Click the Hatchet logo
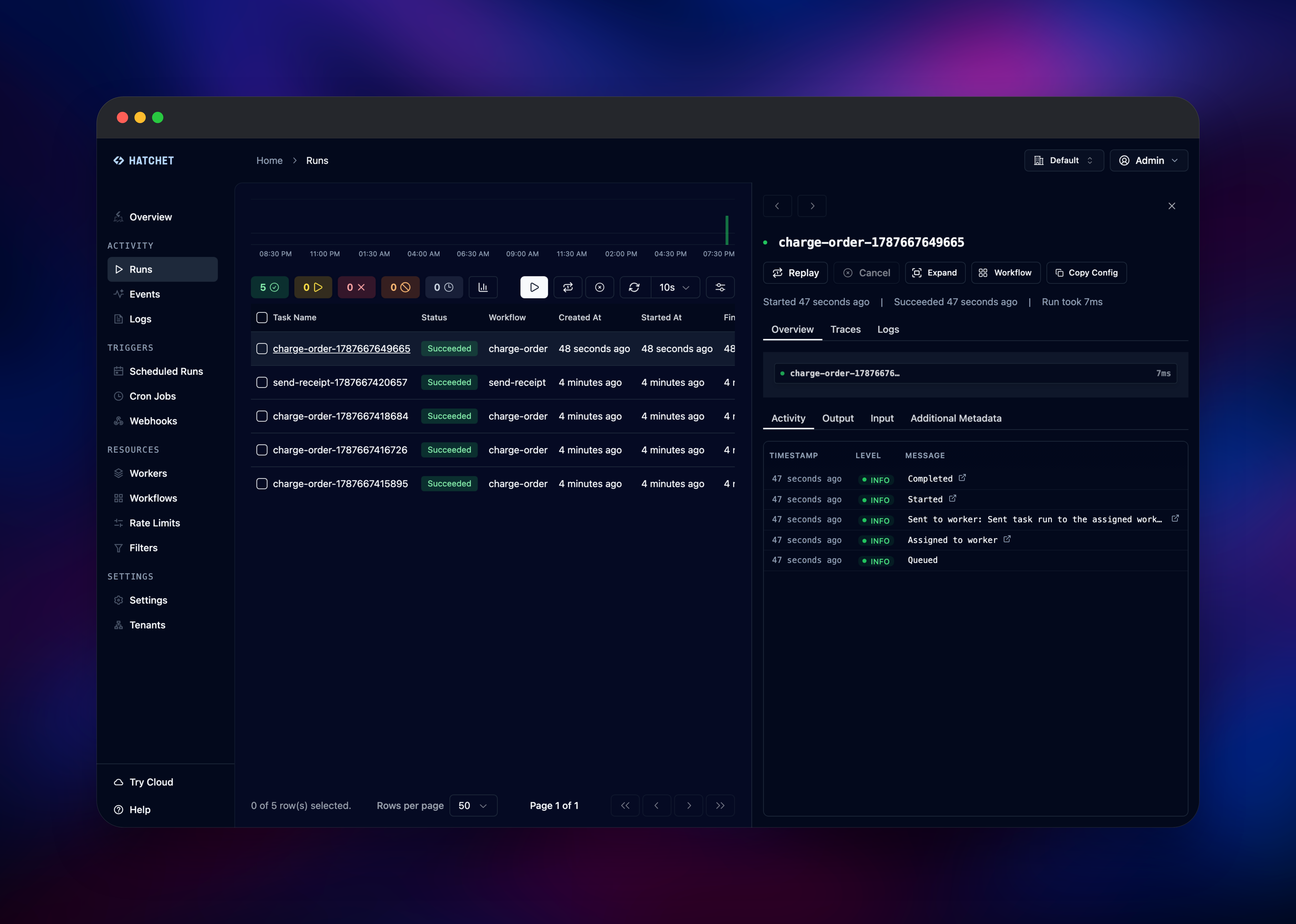 click(x=143, y=160)
